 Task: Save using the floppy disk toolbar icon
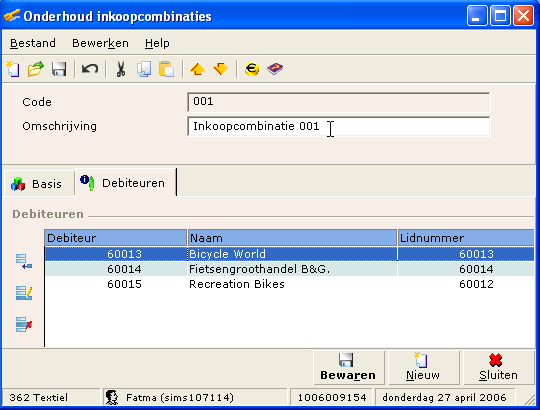59,69
